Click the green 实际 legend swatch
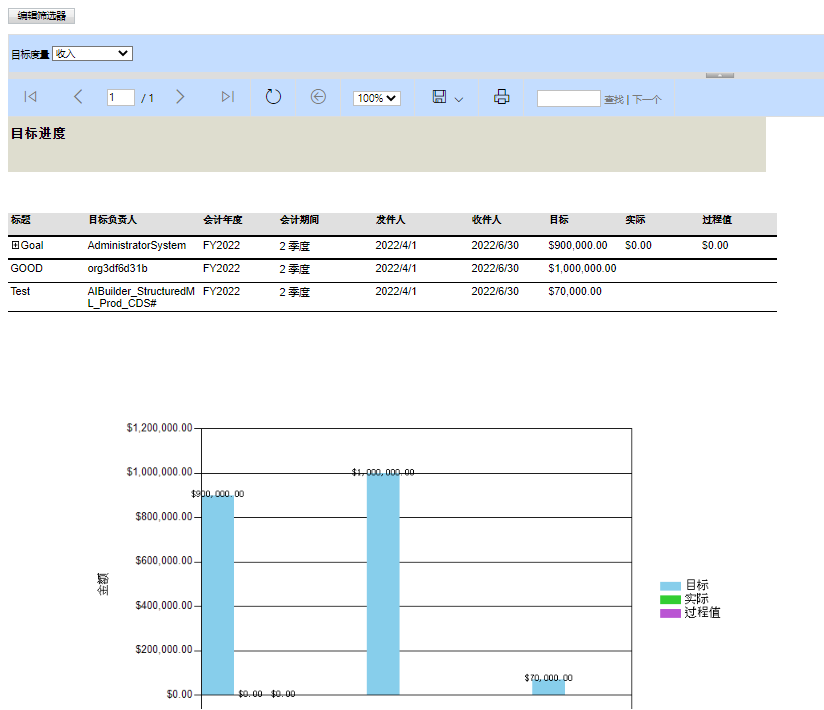Viewport: 824px width, 710px height. [670, 600]
